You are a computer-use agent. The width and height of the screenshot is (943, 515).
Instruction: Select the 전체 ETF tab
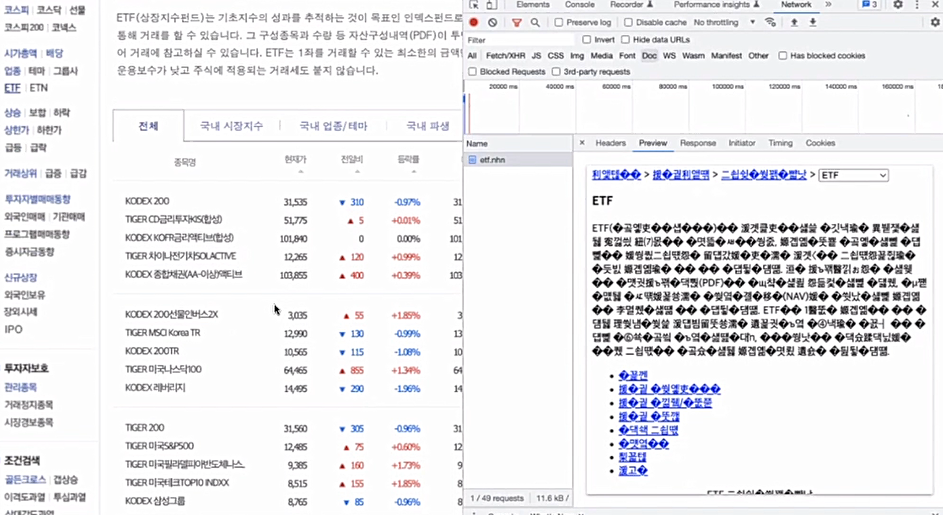pos(148,126)
